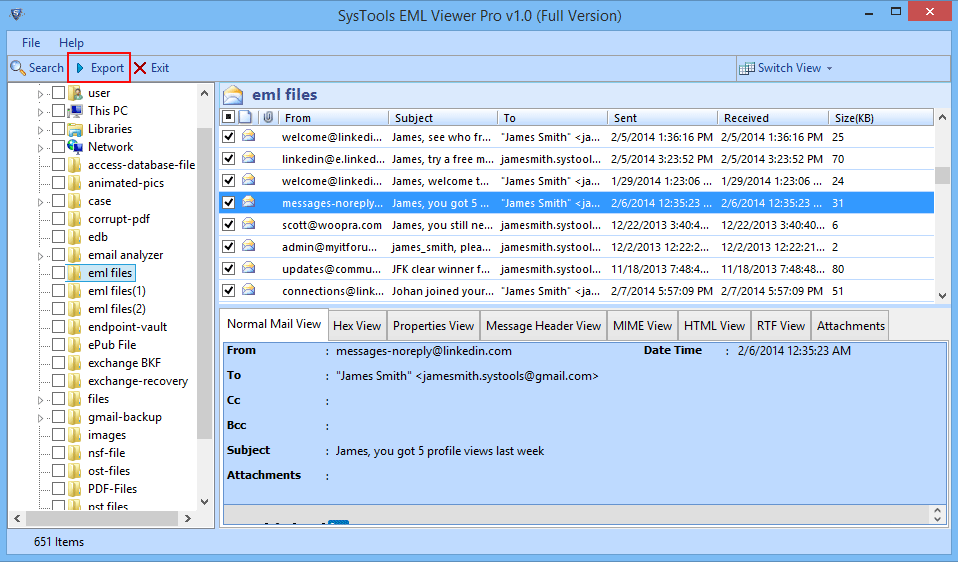The width and height of the screenshot is (958, 562).
Task: Click envelope icon of connections@link email
Action: coord(249,290)
